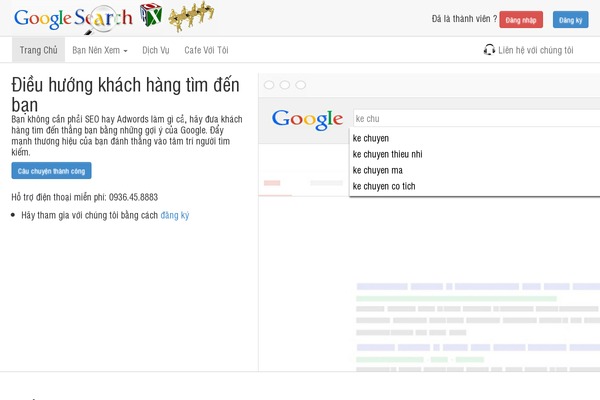600x400 pixels.
Task: Expand the Bạn Nên Xem dropdown menu
Action: click(100, 49)
